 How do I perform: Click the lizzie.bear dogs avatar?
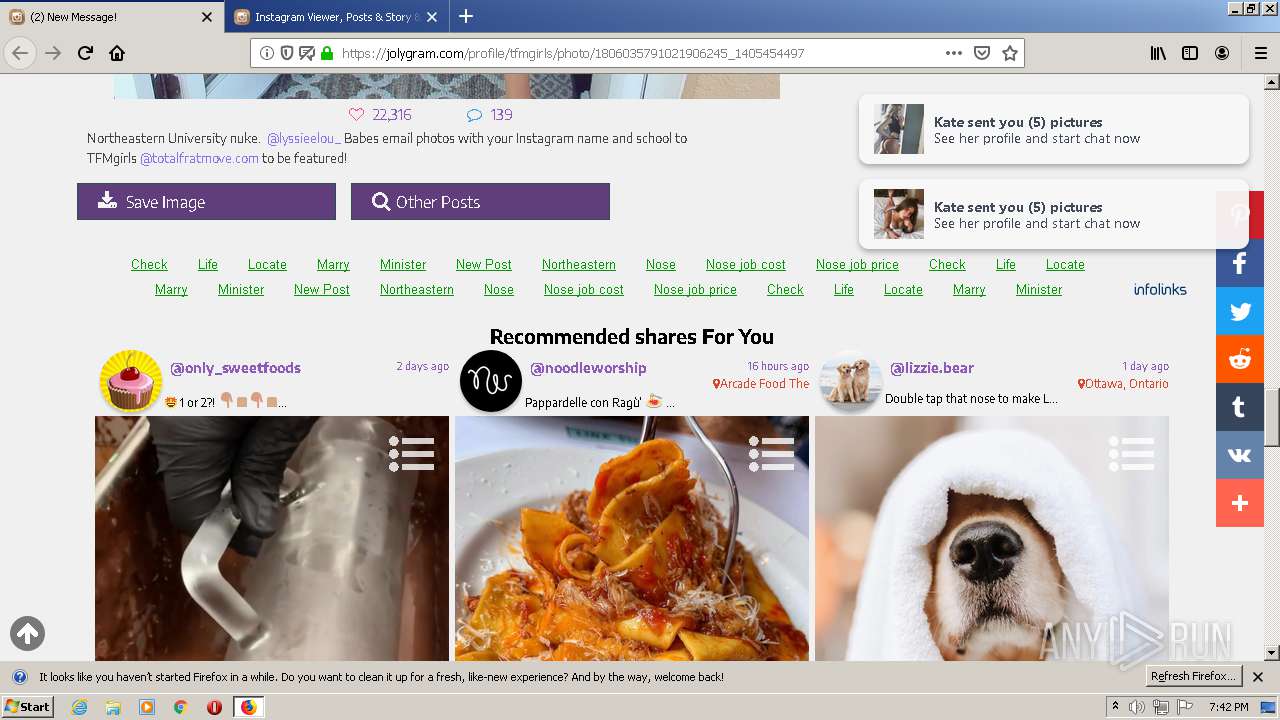tap(851, 381)
